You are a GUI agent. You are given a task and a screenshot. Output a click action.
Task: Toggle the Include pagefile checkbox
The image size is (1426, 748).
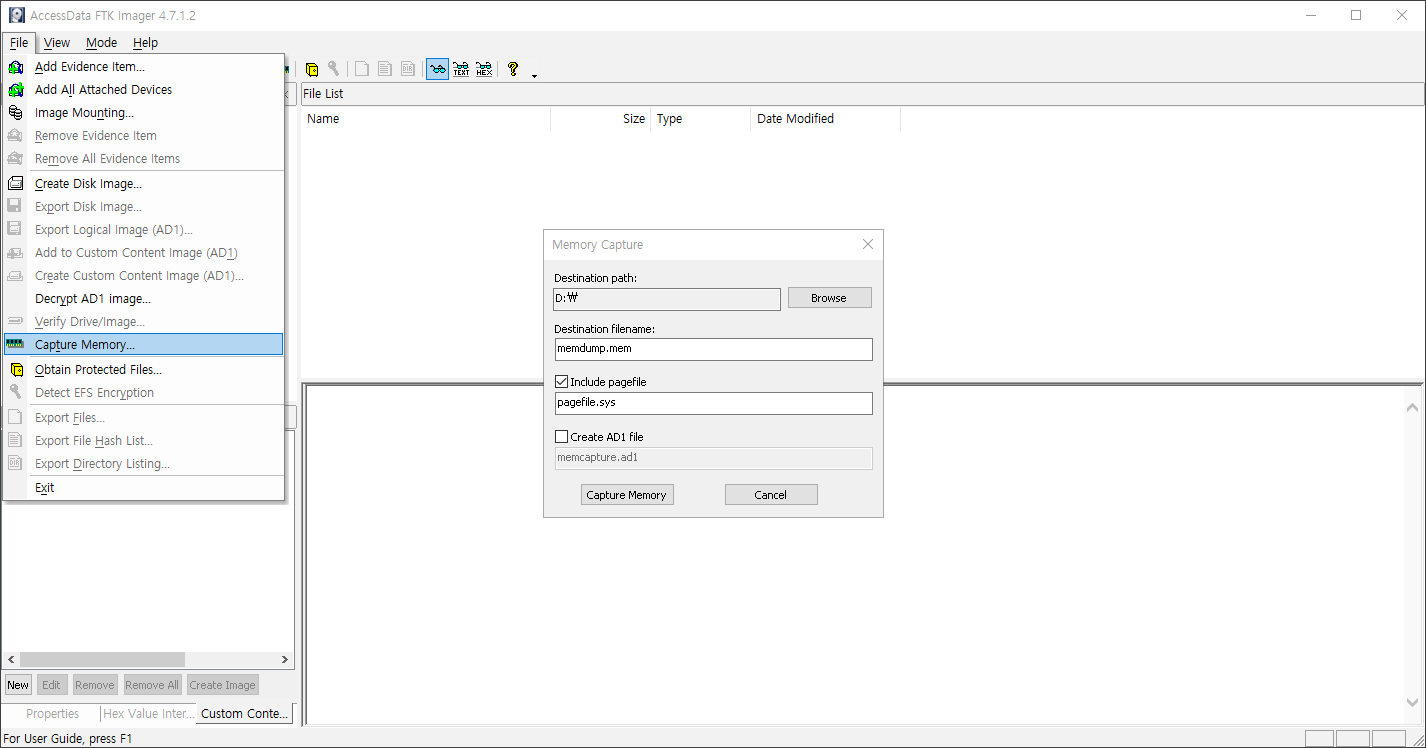click(x=561, y=382)
